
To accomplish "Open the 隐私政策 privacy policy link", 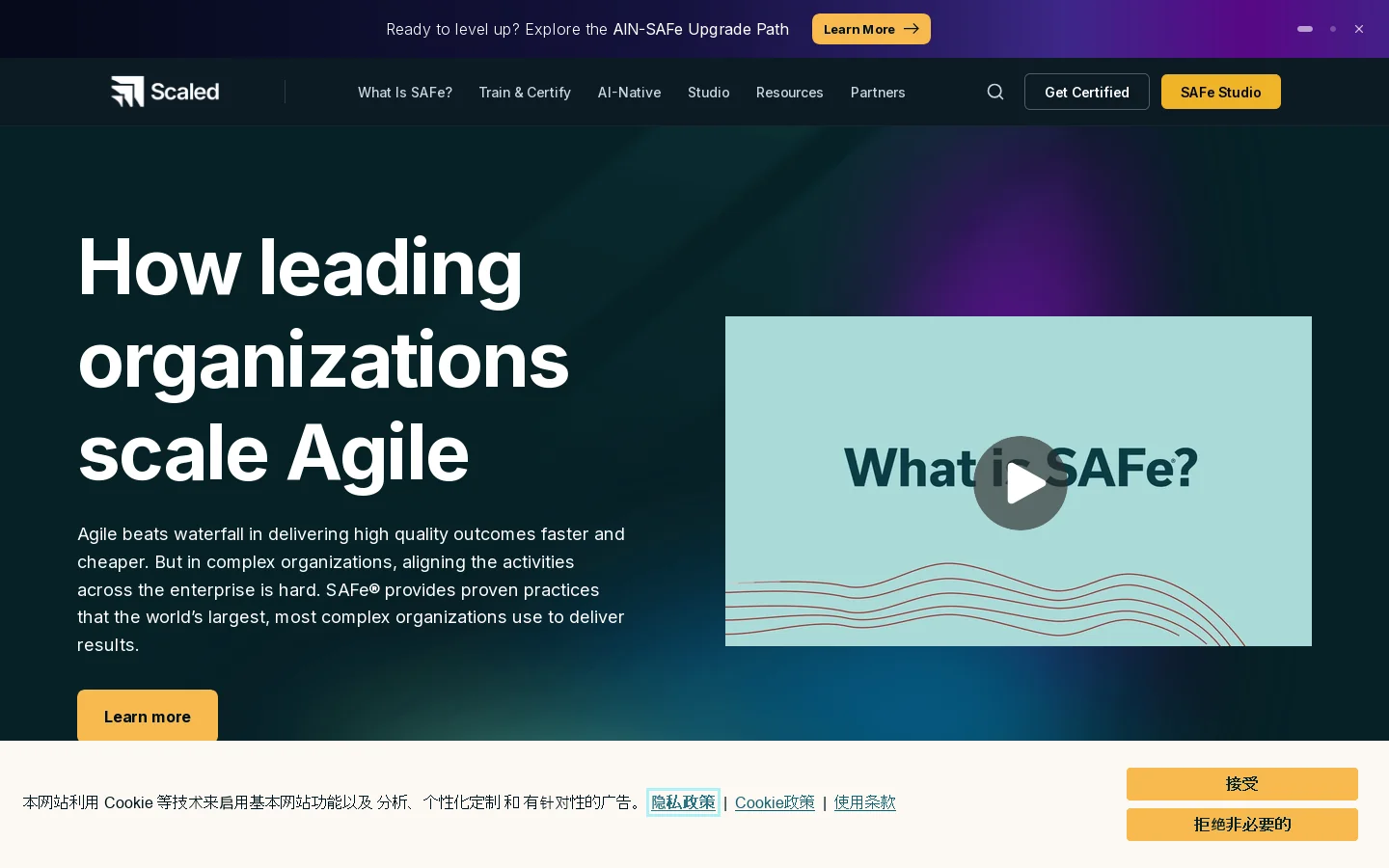I will (x=683, y=802).
